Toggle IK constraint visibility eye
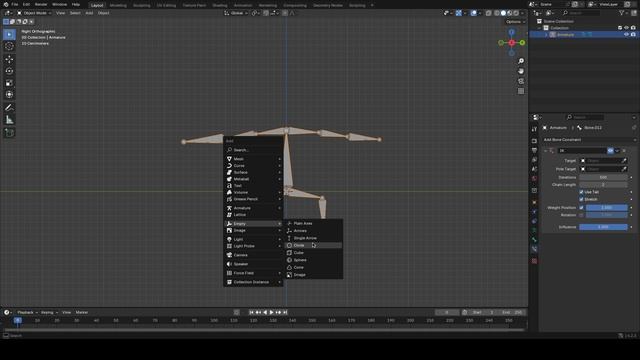The image size is (640, 360). [610, 151]
